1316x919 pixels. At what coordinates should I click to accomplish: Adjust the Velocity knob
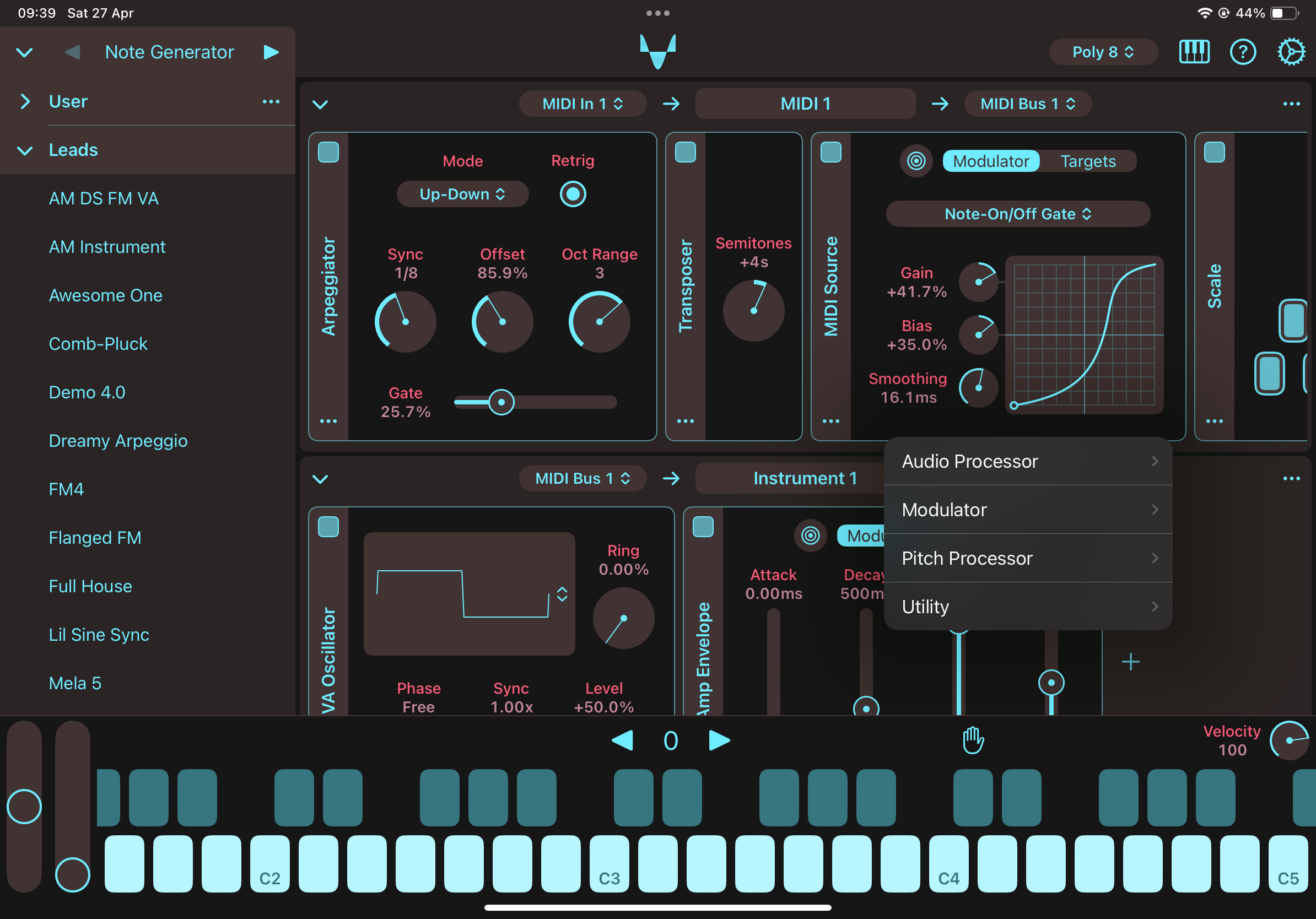point(1289,740)
